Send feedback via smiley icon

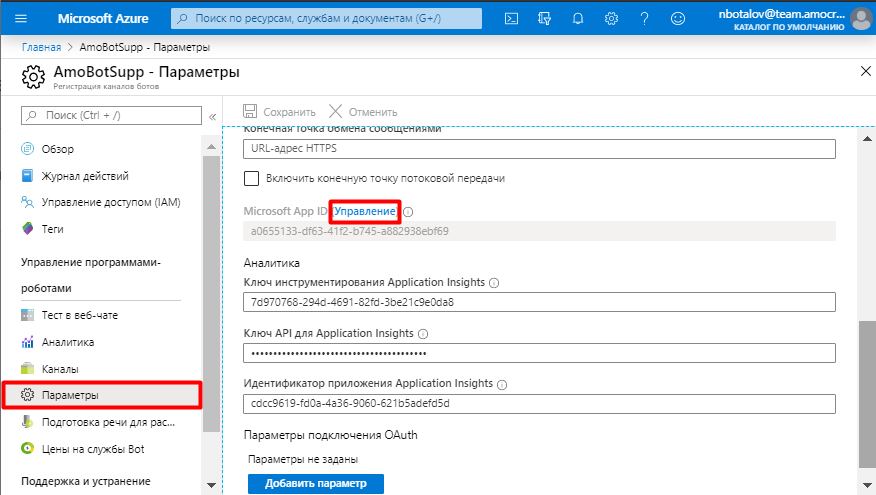point(678,18)
